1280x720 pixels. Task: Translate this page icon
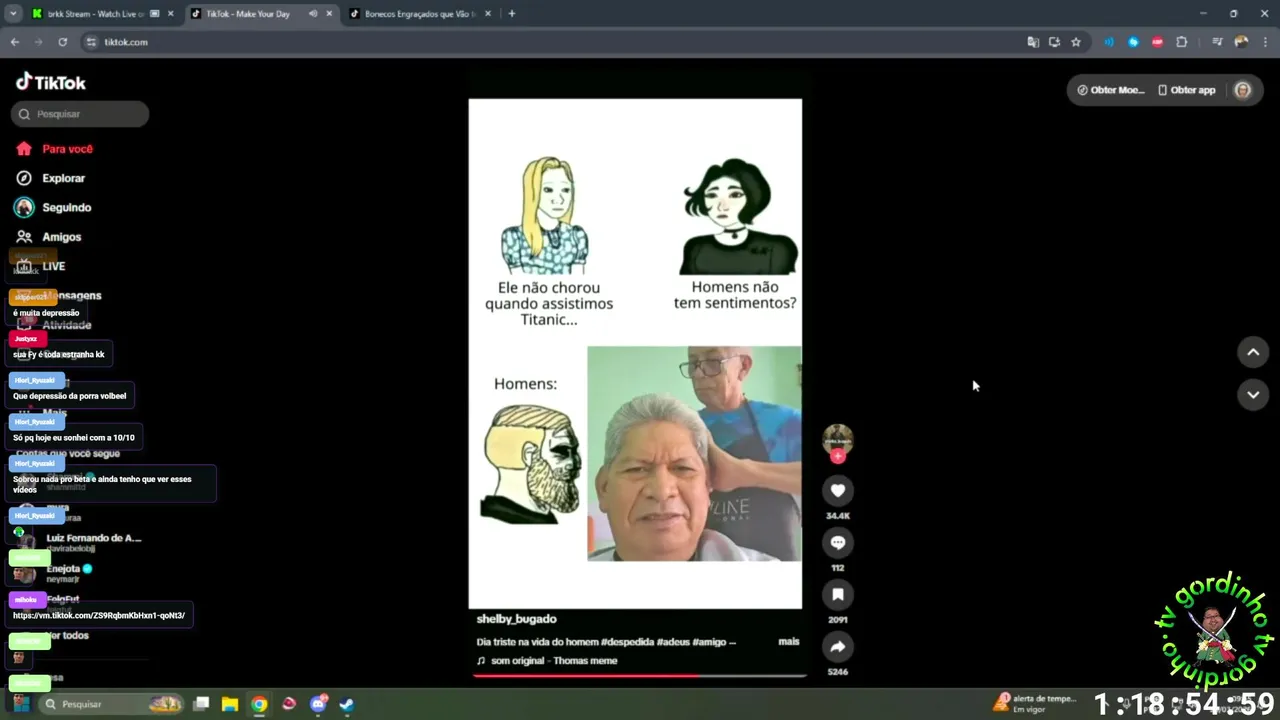click(x=1033, y=42)
